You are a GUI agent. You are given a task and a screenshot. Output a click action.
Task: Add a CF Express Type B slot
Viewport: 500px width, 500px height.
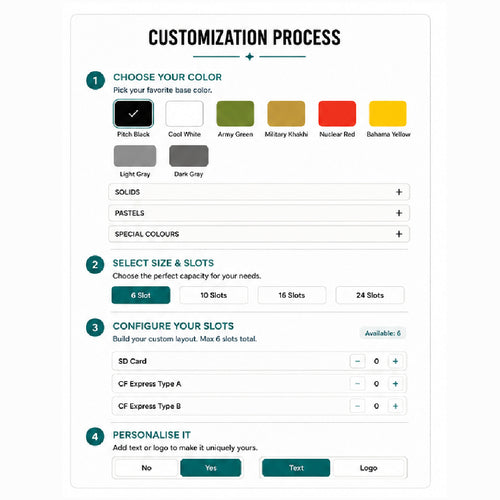tap(395, 406)
